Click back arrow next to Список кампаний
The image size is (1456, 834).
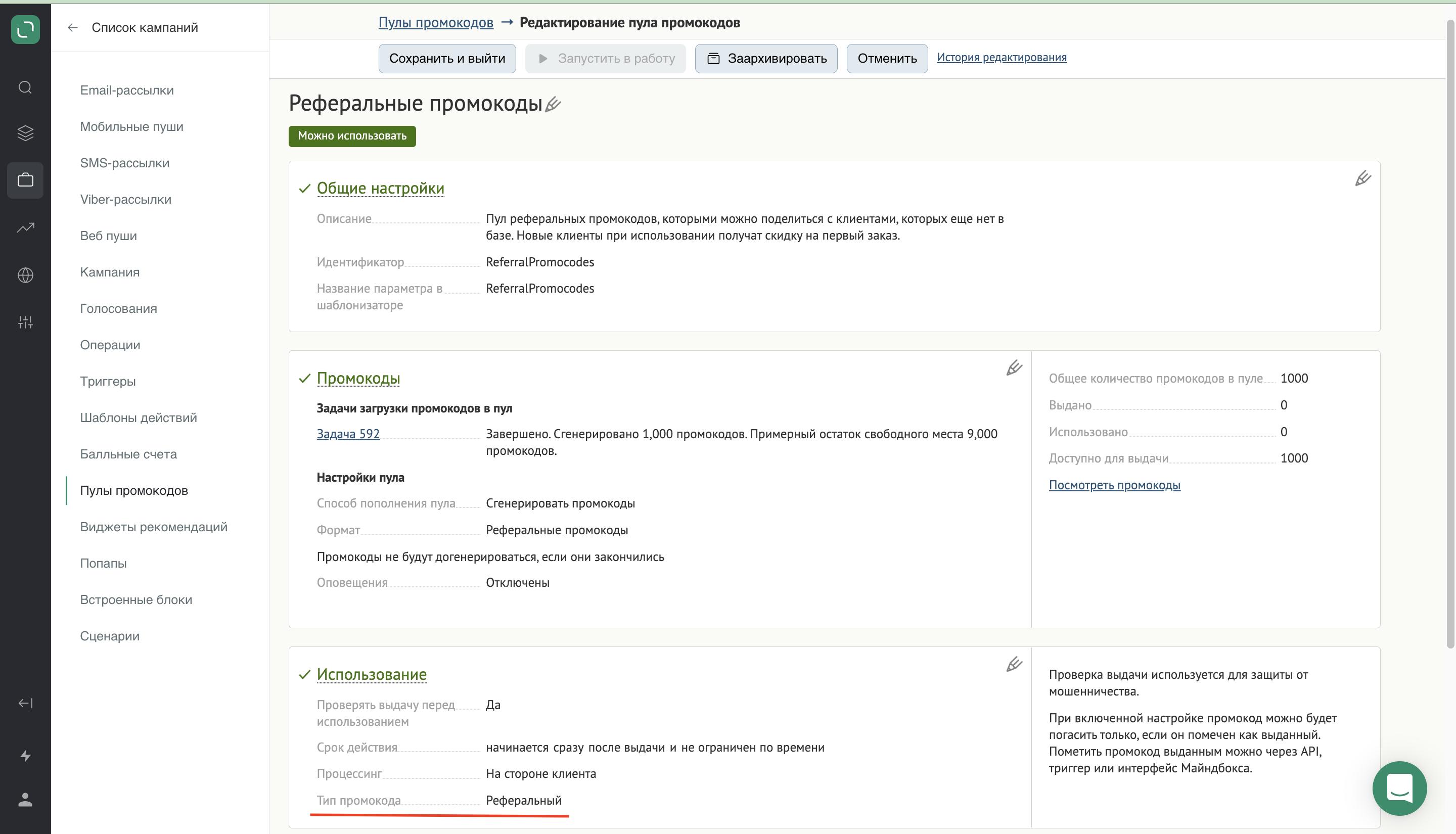[72, 27]
